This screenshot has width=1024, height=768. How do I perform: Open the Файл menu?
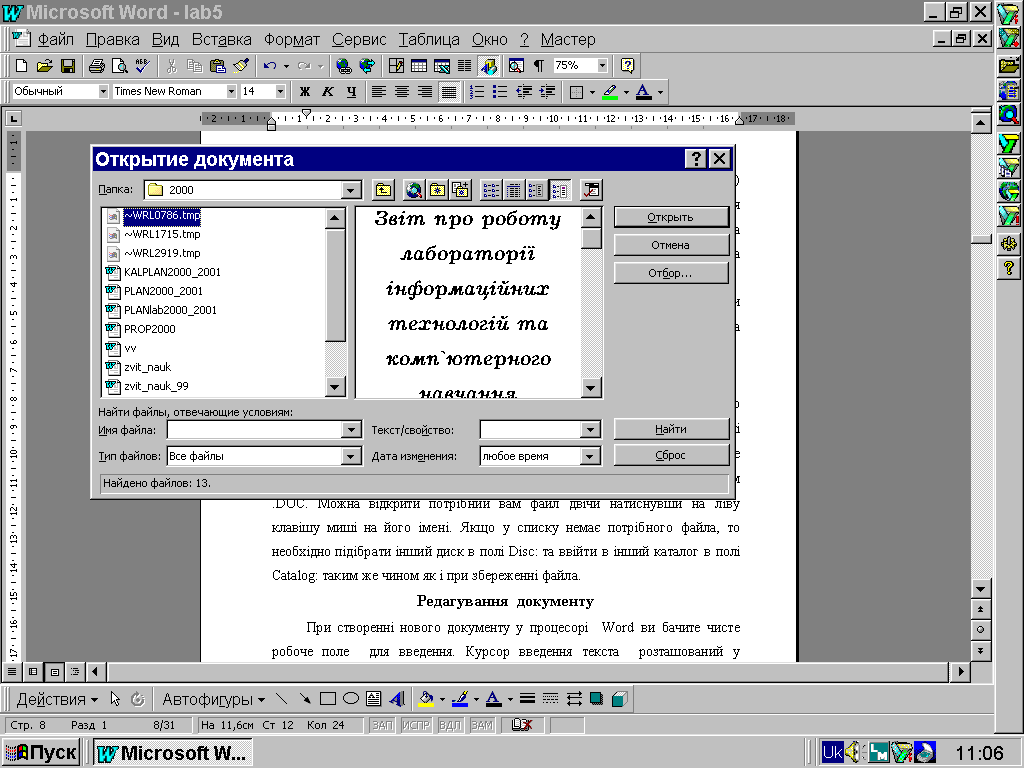click(56, 40)
